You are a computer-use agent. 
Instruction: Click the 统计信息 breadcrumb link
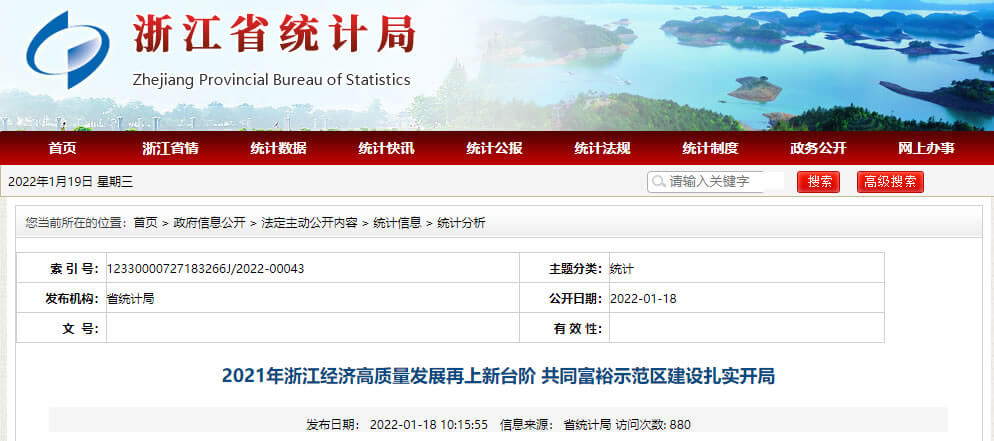tap(397, 223)
